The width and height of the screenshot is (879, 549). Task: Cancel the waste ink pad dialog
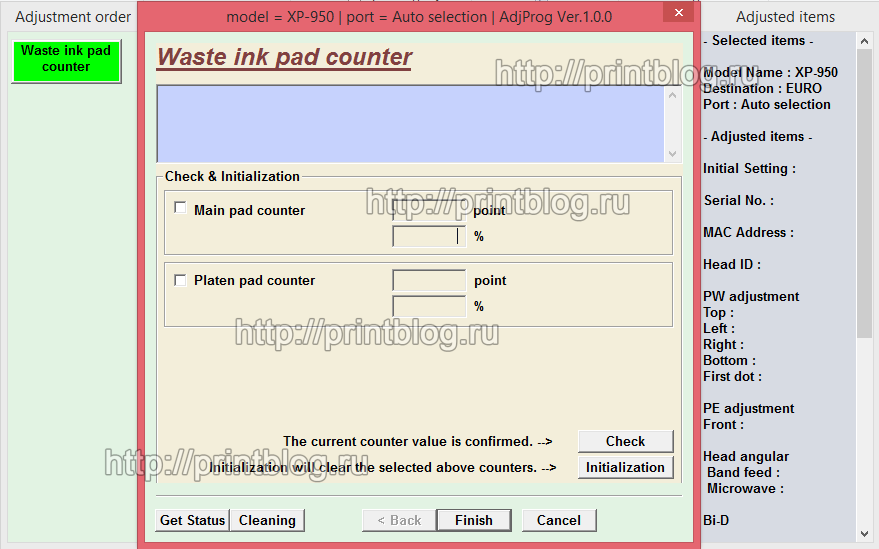point(559,520)
